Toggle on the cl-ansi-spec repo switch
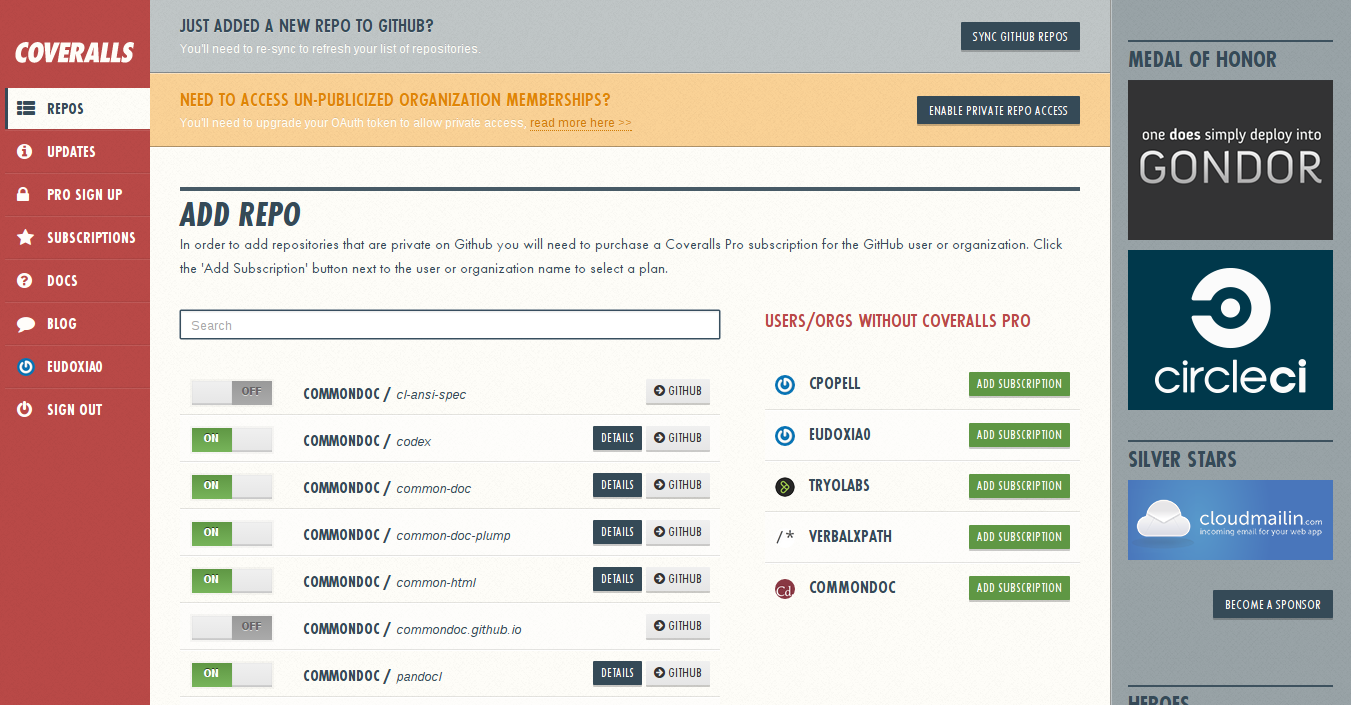Image resolution: width=1351 pixels, height=705 pixels. 232,392
